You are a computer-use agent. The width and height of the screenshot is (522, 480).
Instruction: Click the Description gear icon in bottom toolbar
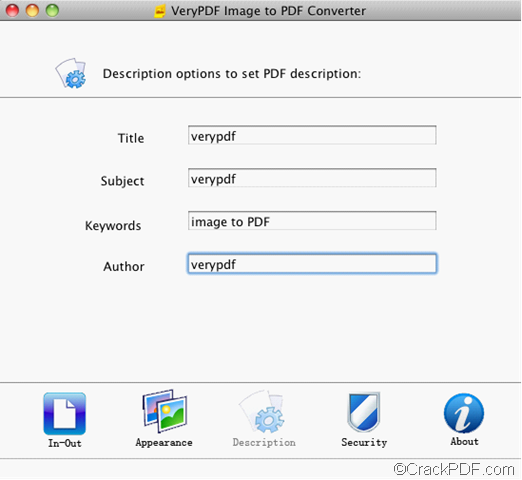click(x=262, y=412)
